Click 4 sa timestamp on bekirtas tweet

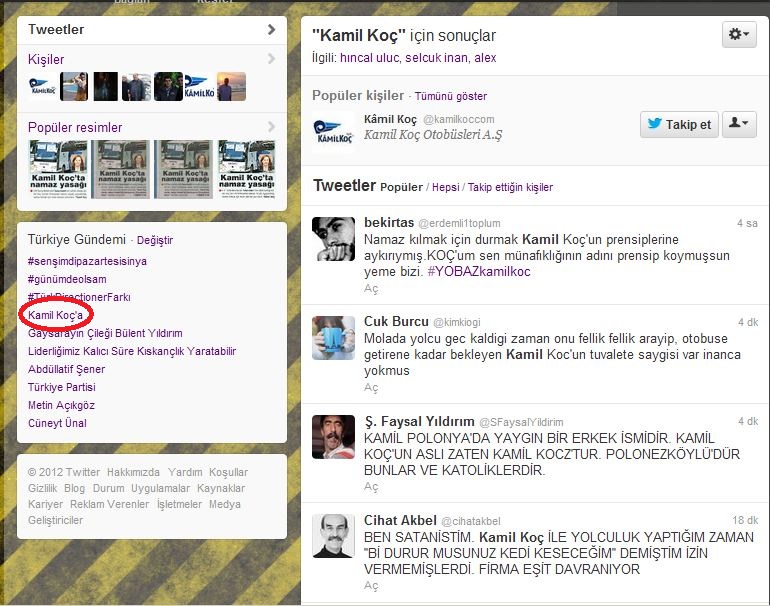(x=747, y=223)
